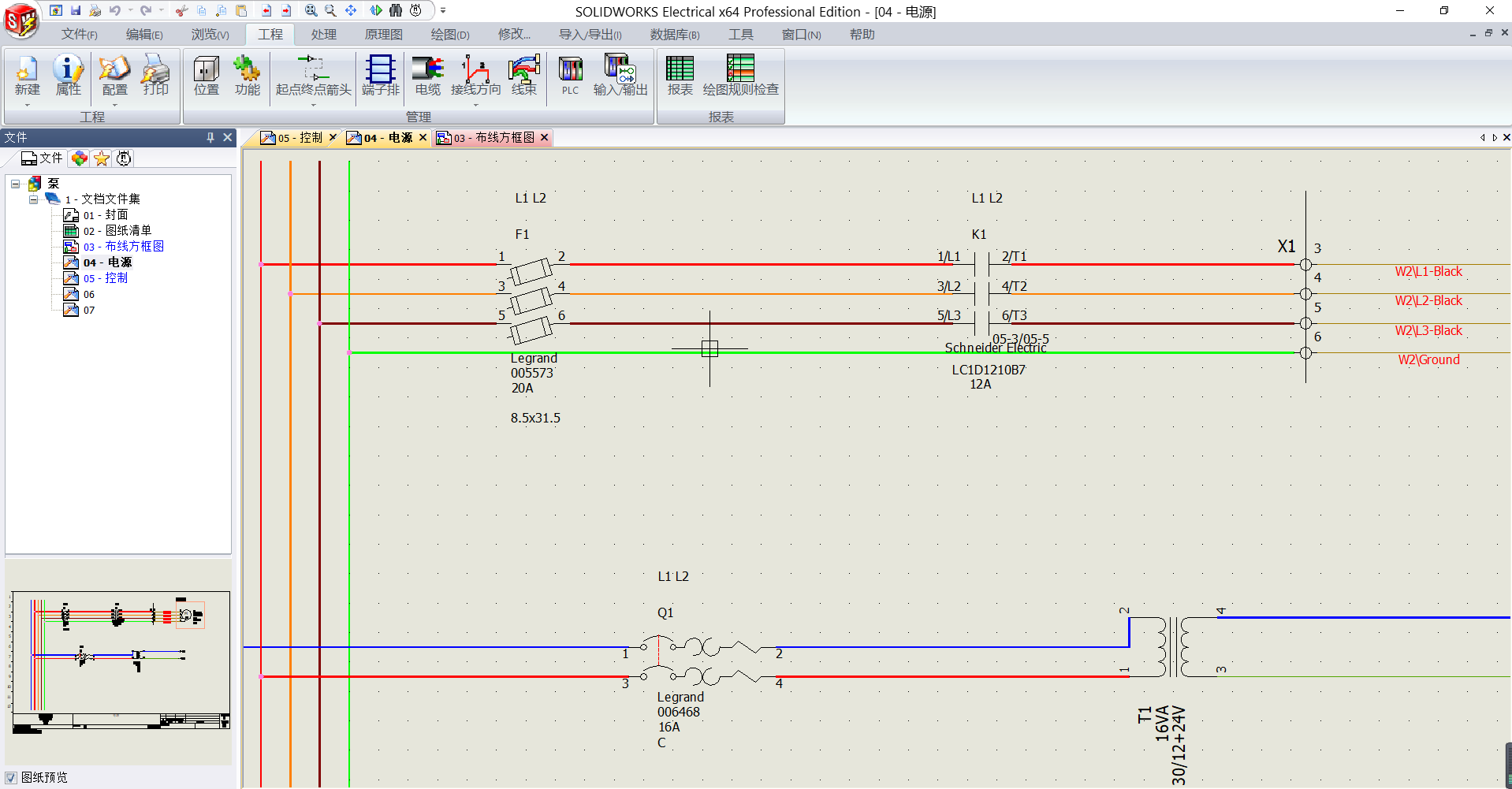Open the Redo history dropdown arrow
Screen dimensions: 1512x789
(162, 10)
